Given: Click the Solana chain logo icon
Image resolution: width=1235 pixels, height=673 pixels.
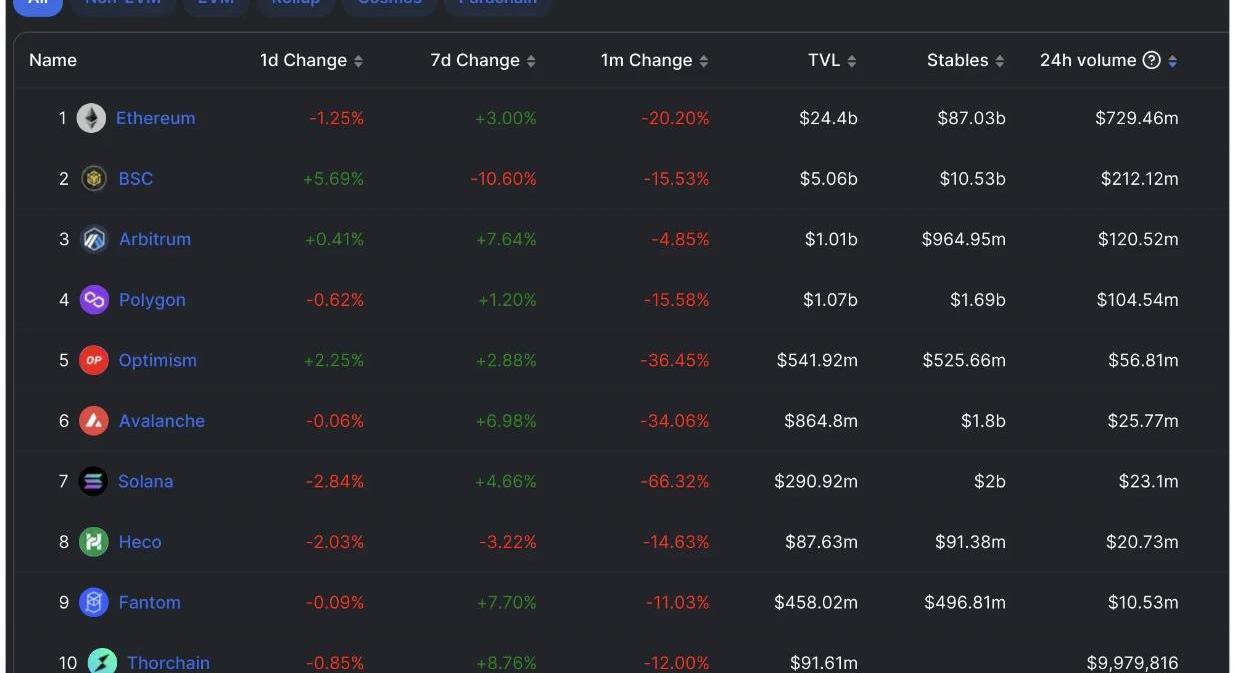Looking at the screenshot, I should tap(93, 481).
